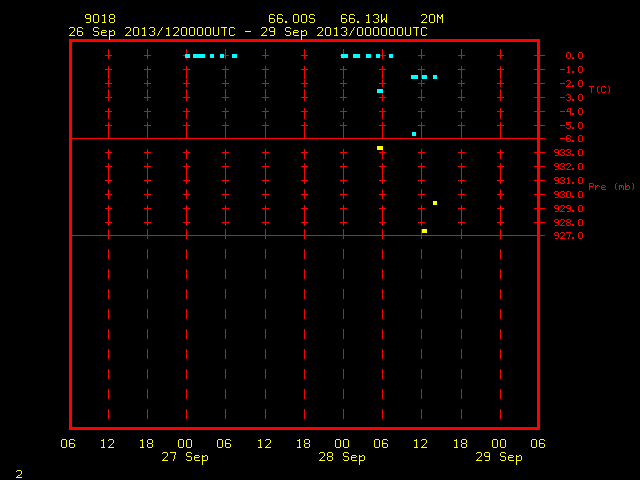Click the 29 Sep date label

point(499,457)
